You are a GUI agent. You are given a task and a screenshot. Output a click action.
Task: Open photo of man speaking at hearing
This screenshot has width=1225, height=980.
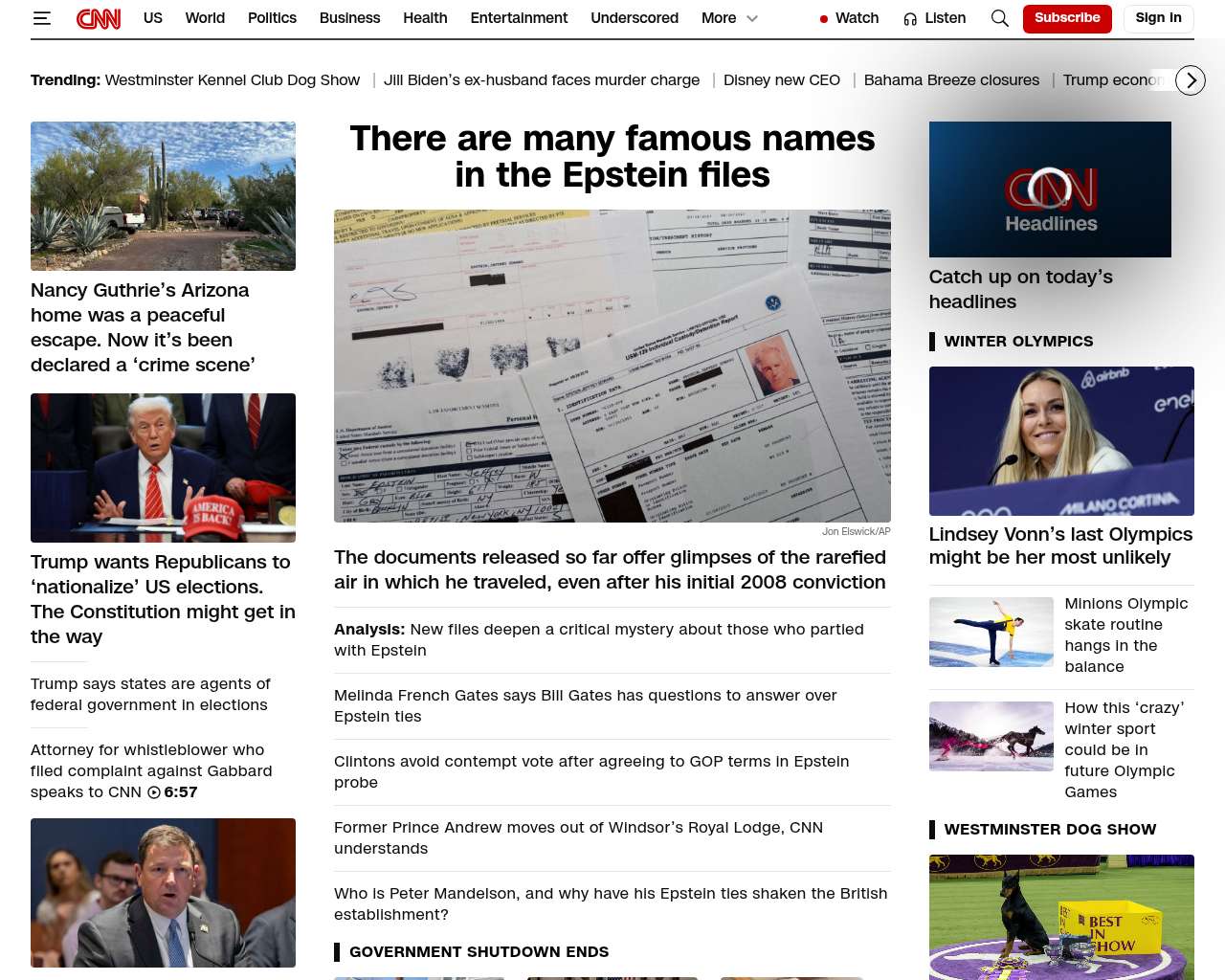coord(163,893)
